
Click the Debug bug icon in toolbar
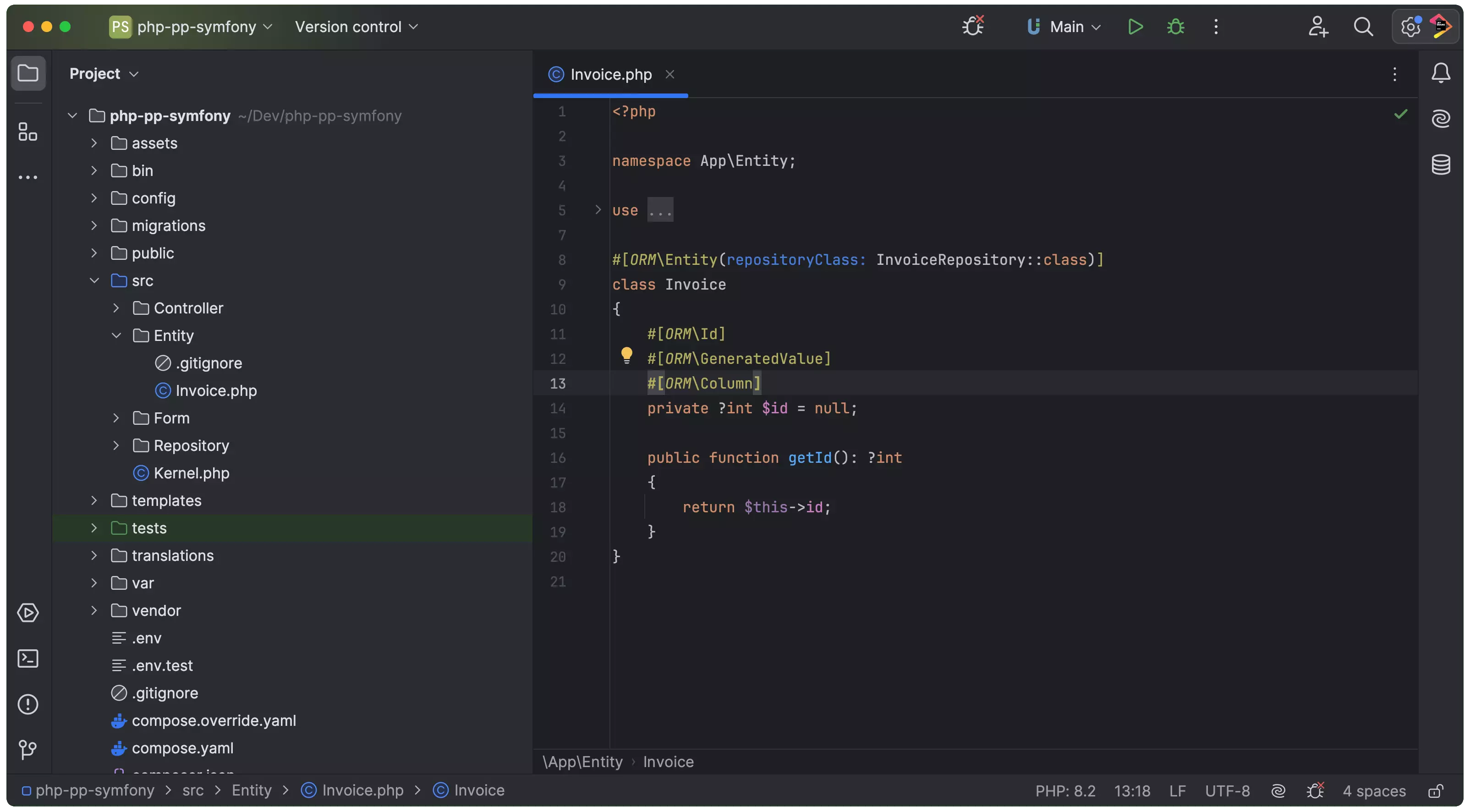(1175, 27)
